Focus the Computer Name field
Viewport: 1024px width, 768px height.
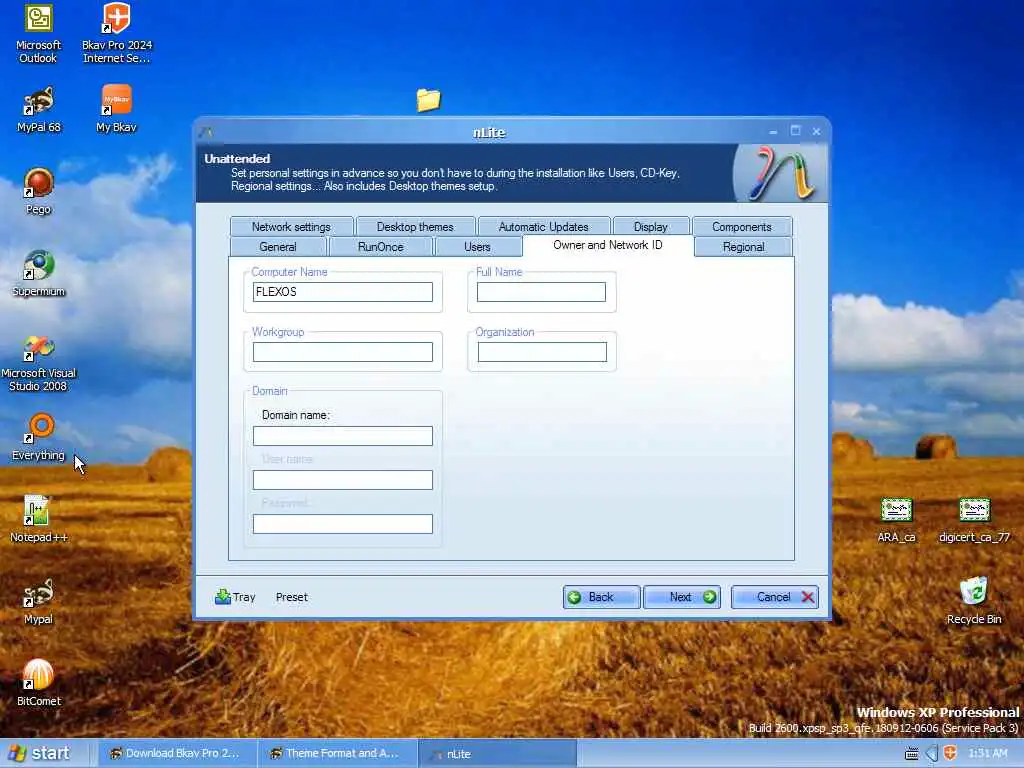click(x=343, y=292)
